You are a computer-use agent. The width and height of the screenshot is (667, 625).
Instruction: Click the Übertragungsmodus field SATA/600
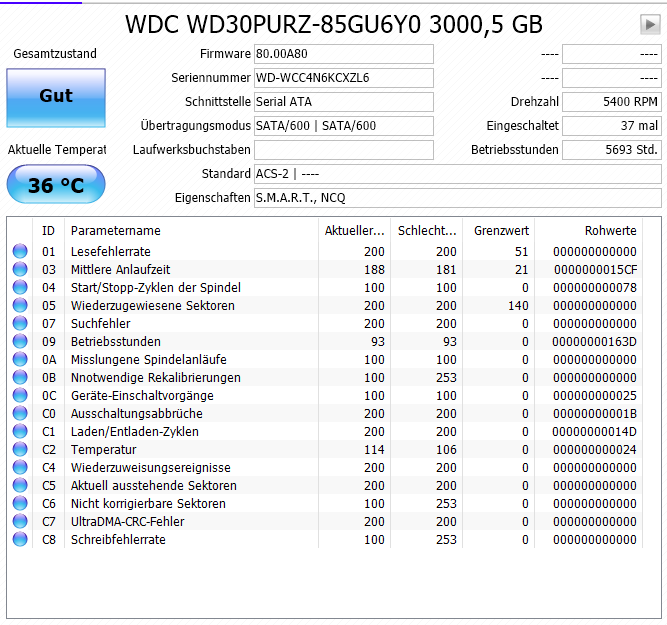[x=344, y=126]
